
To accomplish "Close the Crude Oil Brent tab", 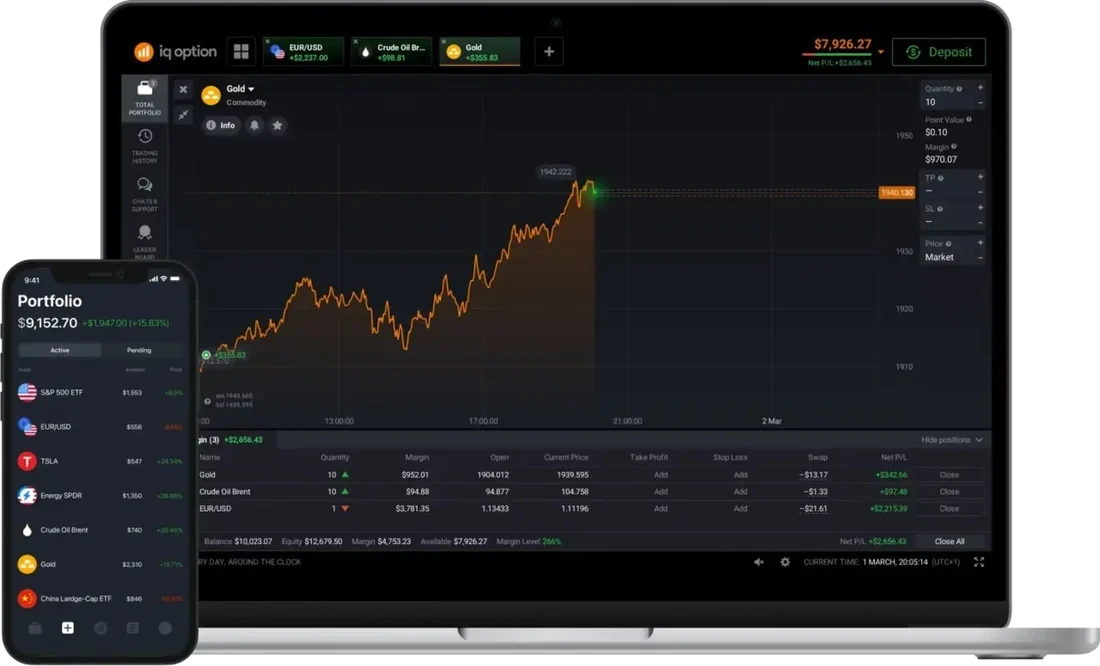I will [x=355, y=41].
